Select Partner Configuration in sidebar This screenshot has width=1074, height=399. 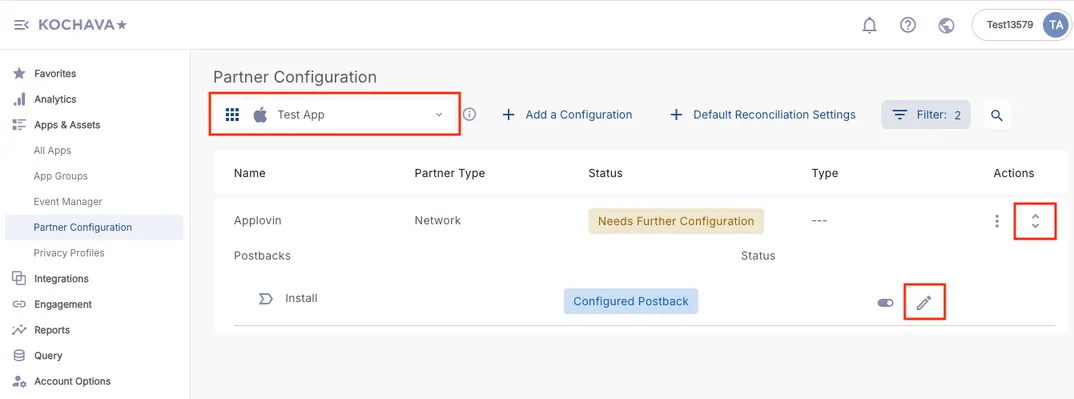coord(94,227)
